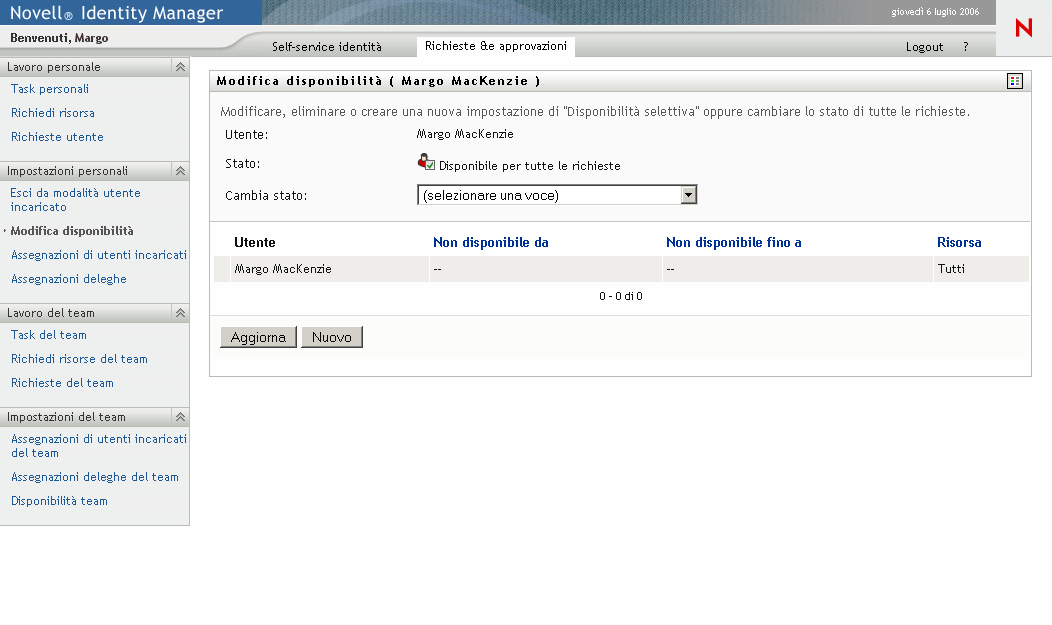Click the Novell N logo icon

click(x=1023, y=28)
